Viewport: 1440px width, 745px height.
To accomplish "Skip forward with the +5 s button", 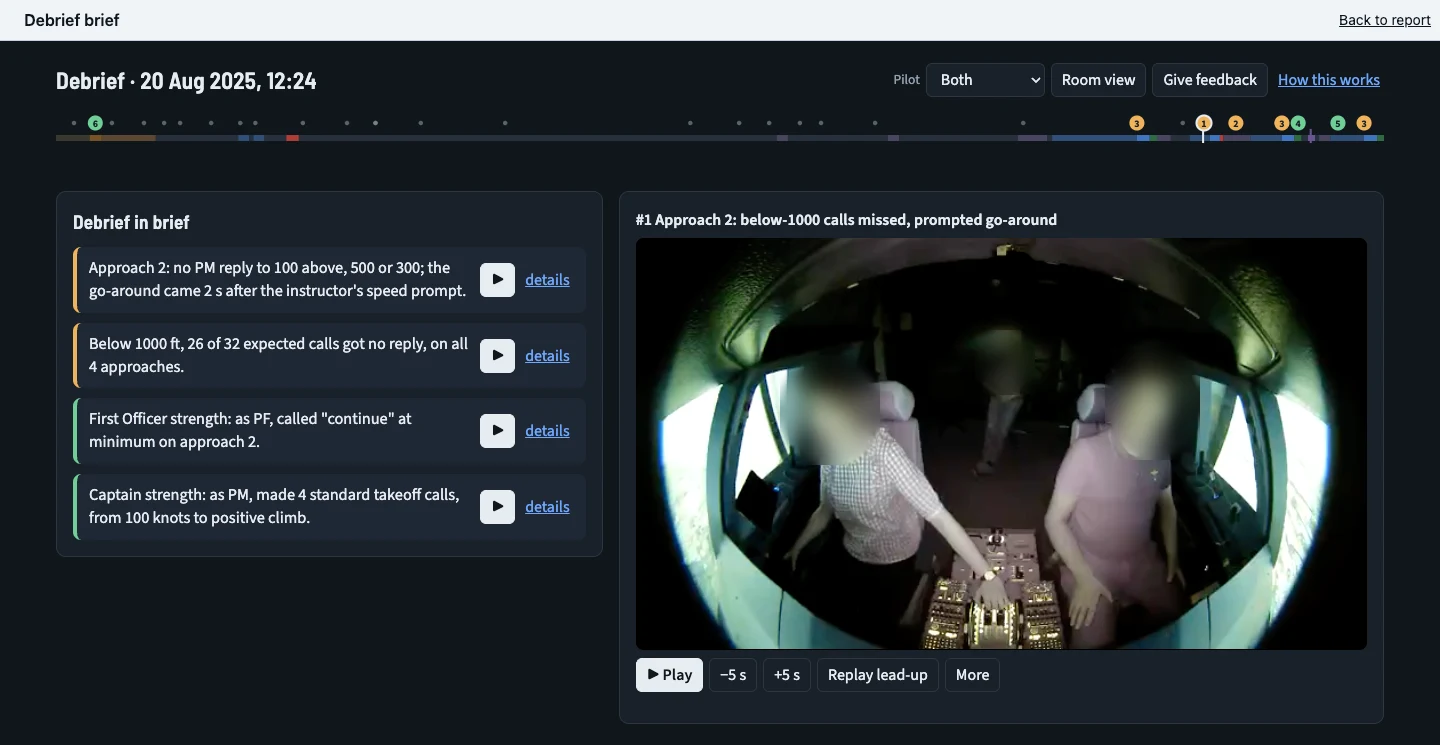I will click(x=787, y=675).
